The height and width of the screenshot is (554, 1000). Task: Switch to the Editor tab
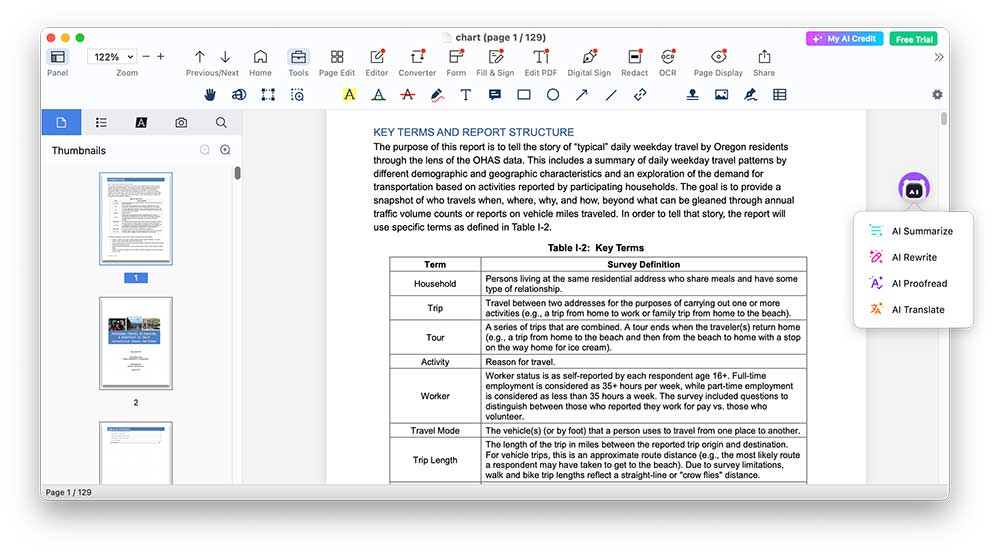point(377,62)
